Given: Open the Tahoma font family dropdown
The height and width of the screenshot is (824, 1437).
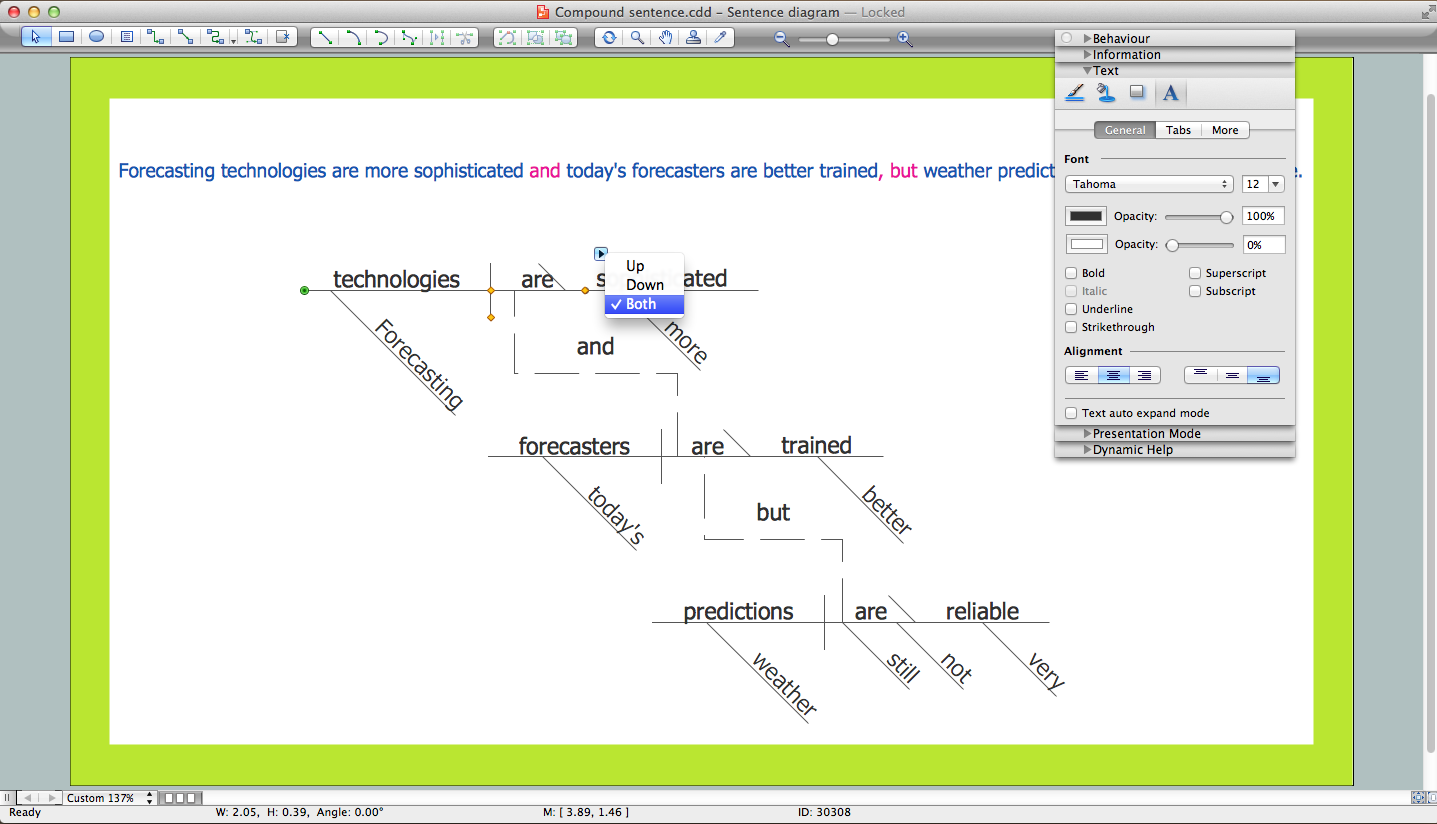Looking at the screenshot, I should (x=1148, y=184).
